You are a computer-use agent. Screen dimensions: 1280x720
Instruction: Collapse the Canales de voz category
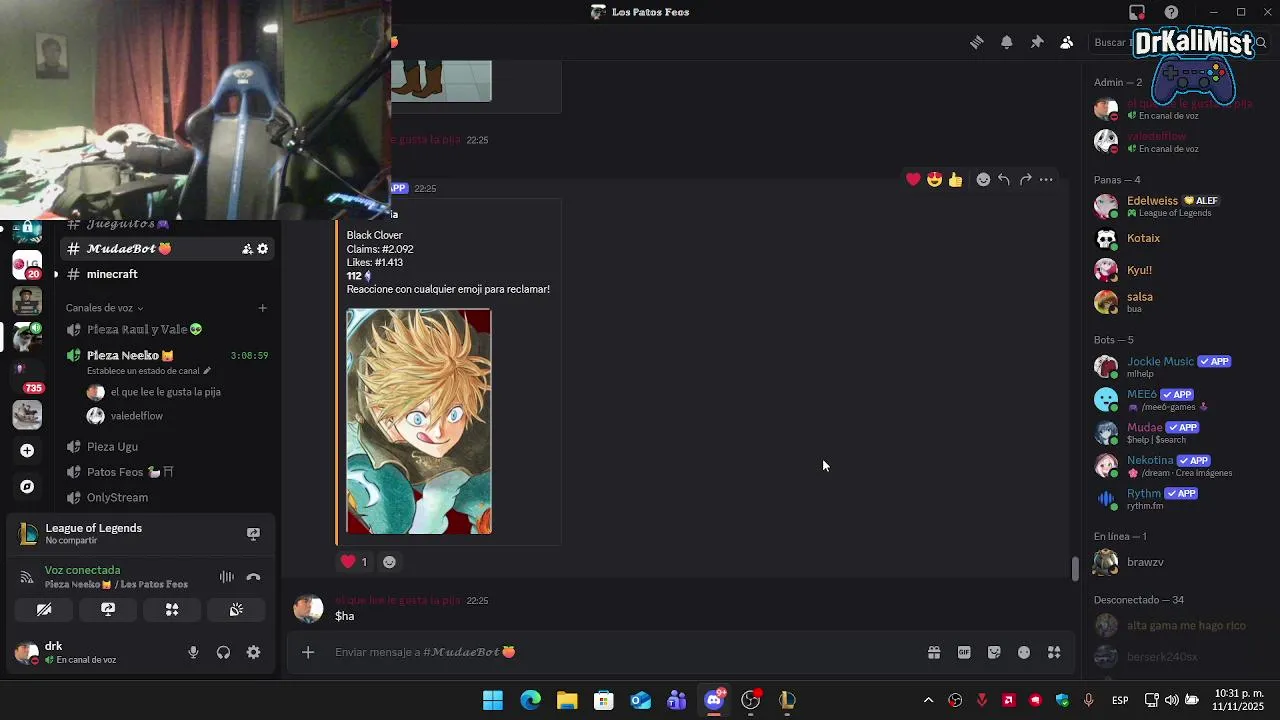[x=105, y=308]
